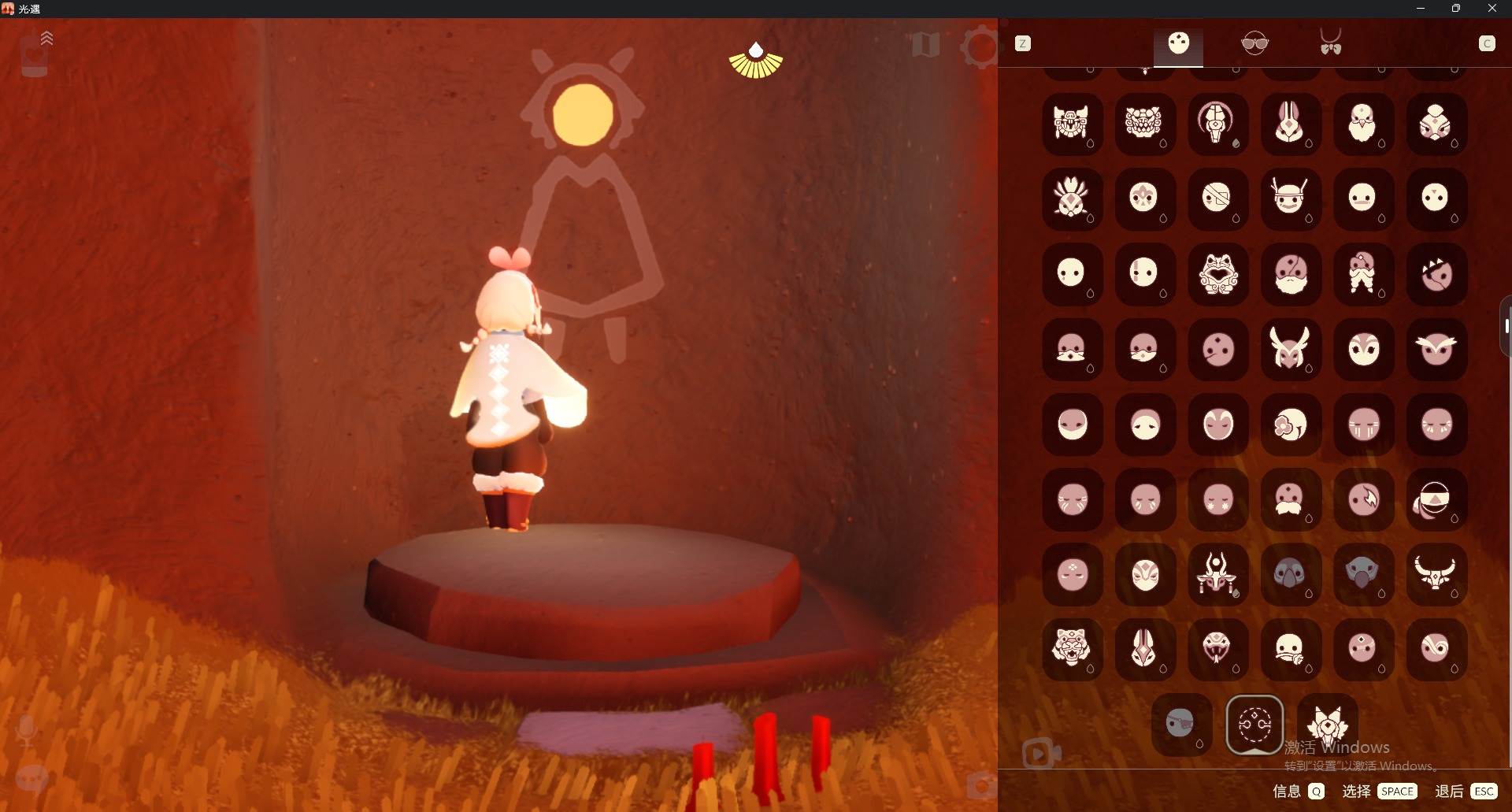Start video recording with the camcorder icon
The height and width of the screenshot is (812, 1512).
1041,754
